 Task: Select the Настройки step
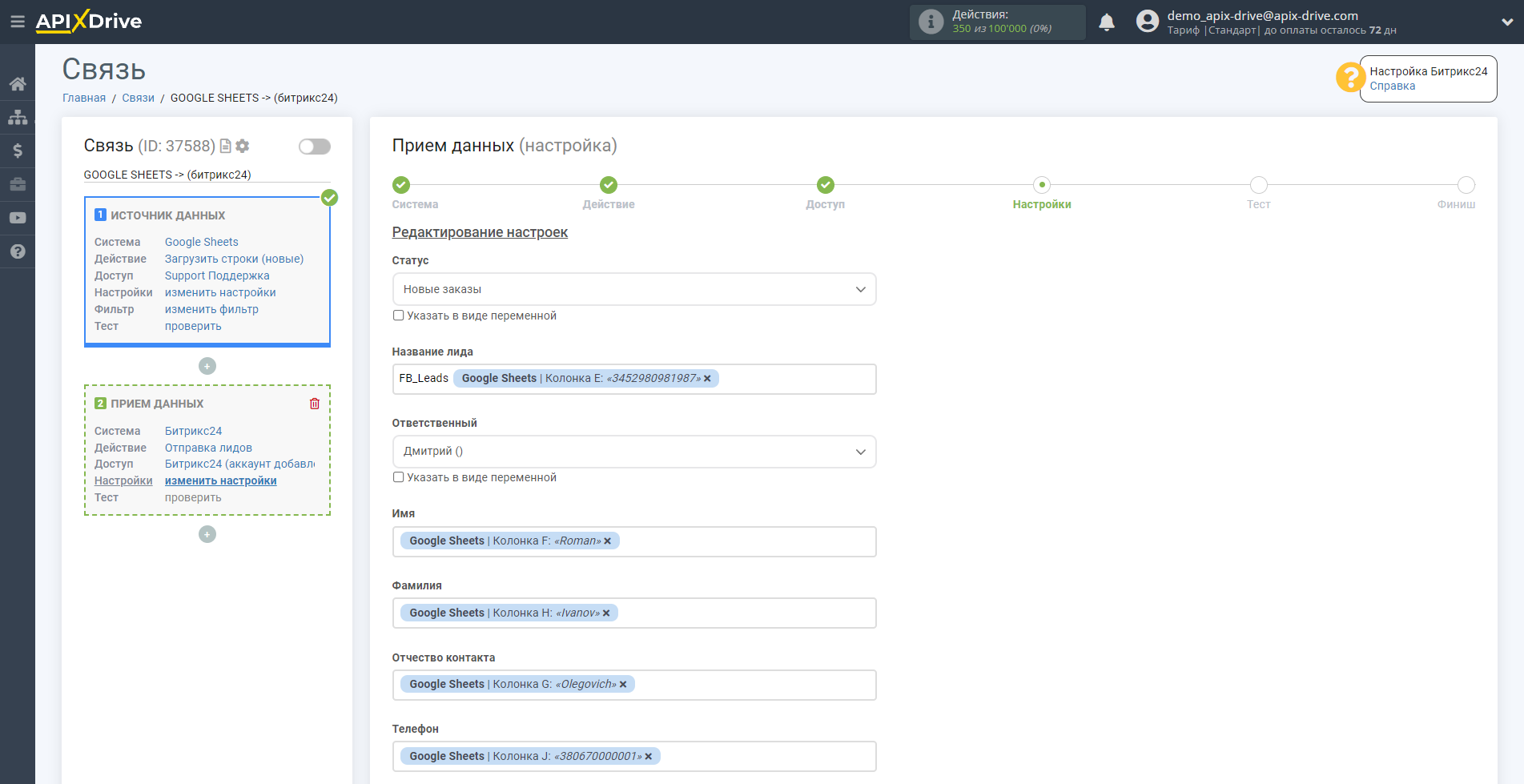1042,185
